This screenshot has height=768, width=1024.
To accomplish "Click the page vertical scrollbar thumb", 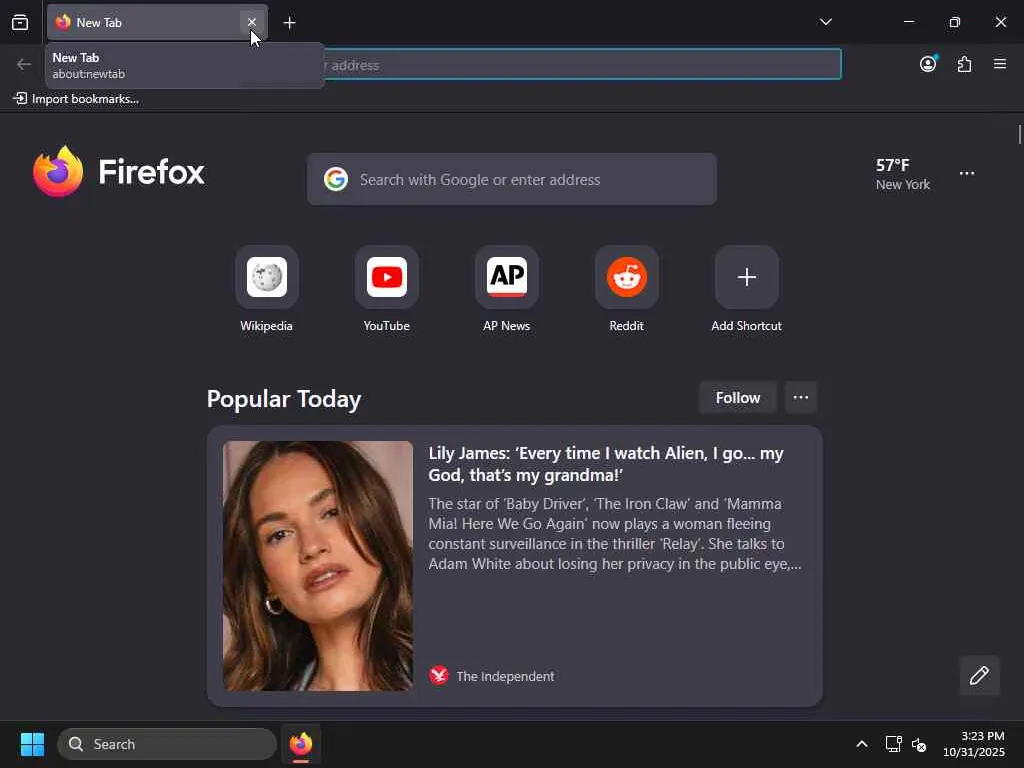I will 1019,134.
